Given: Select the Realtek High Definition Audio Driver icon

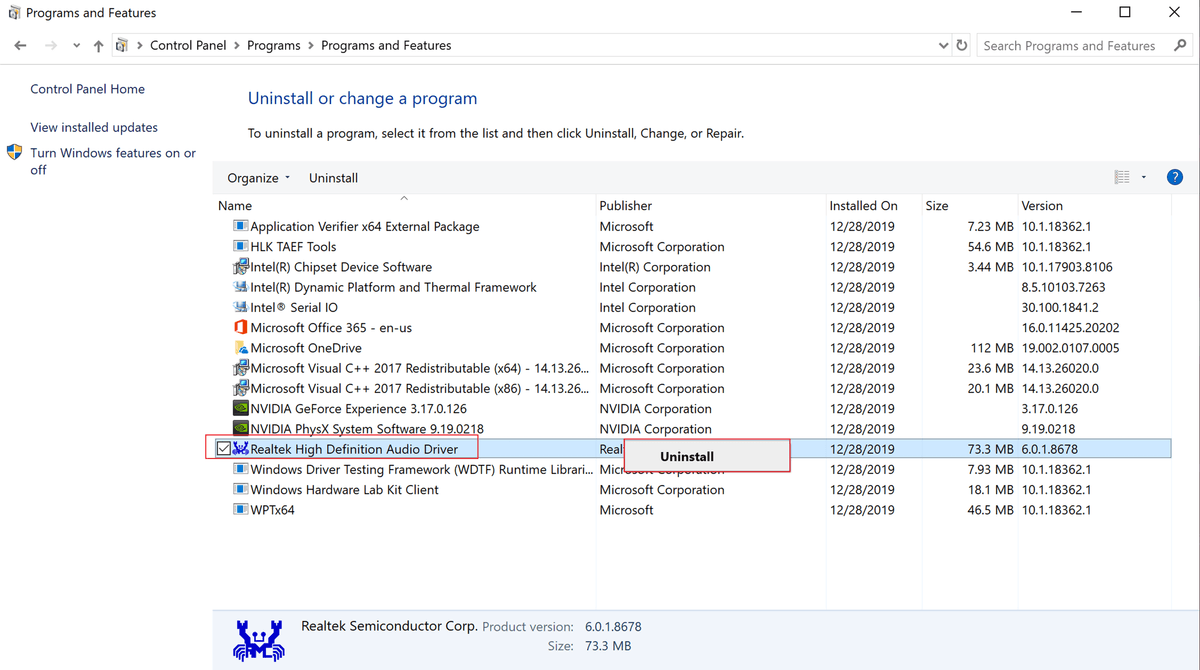Looking at the screenshot, I should click(240, 448).
